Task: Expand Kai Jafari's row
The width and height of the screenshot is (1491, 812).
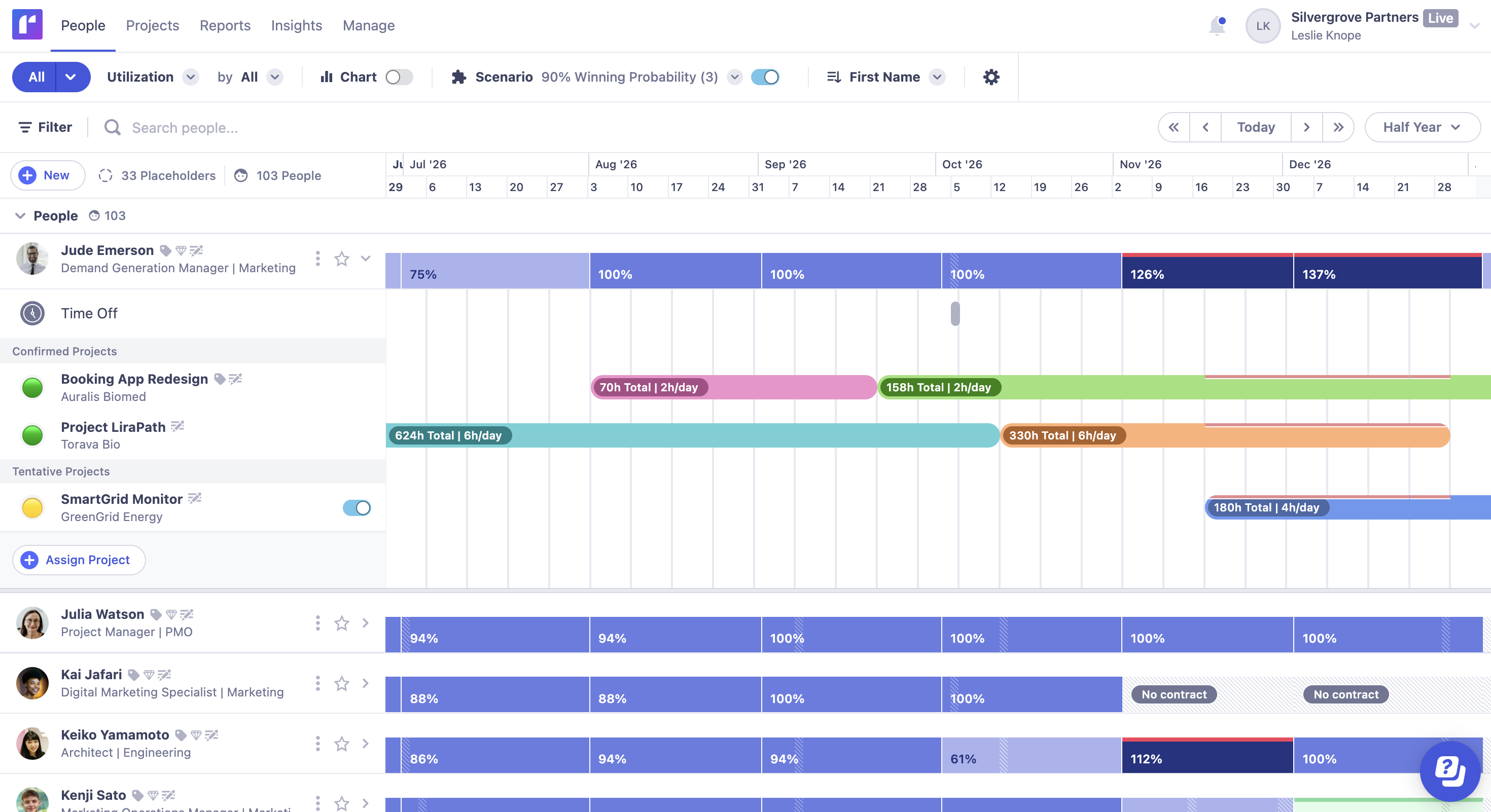Action: [365, 683]
